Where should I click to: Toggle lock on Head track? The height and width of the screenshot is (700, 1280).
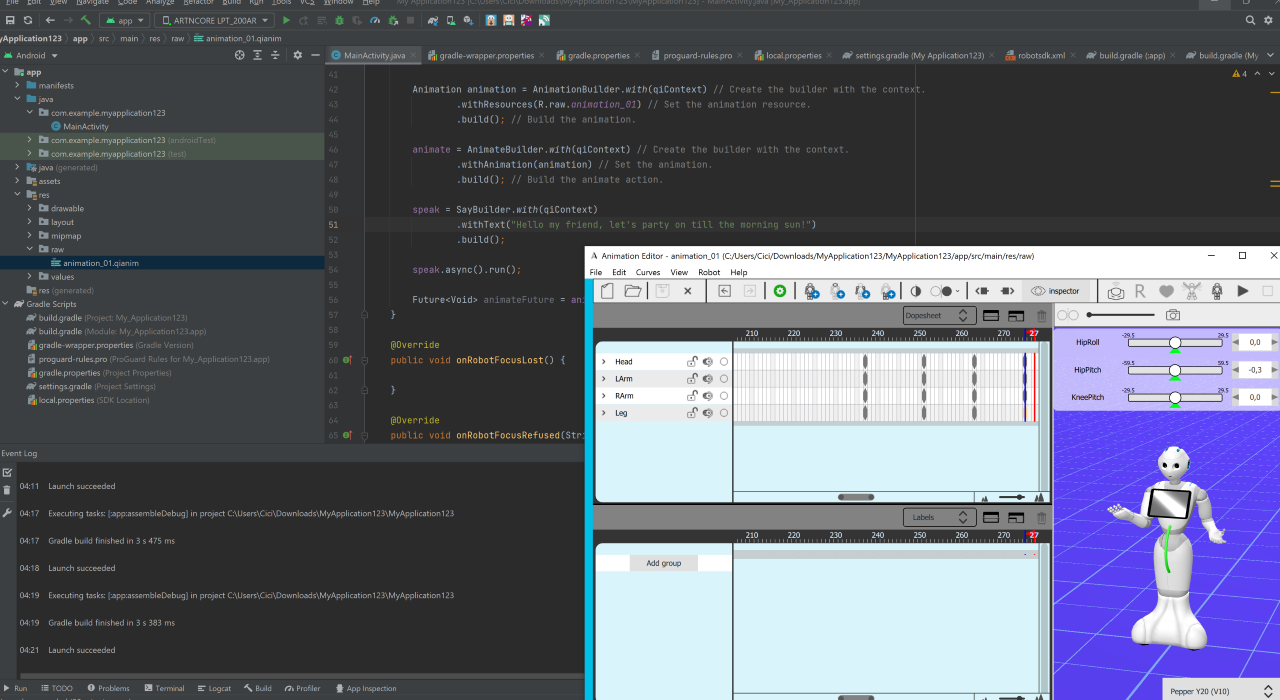pyautogui.click(x=691, y=362)
